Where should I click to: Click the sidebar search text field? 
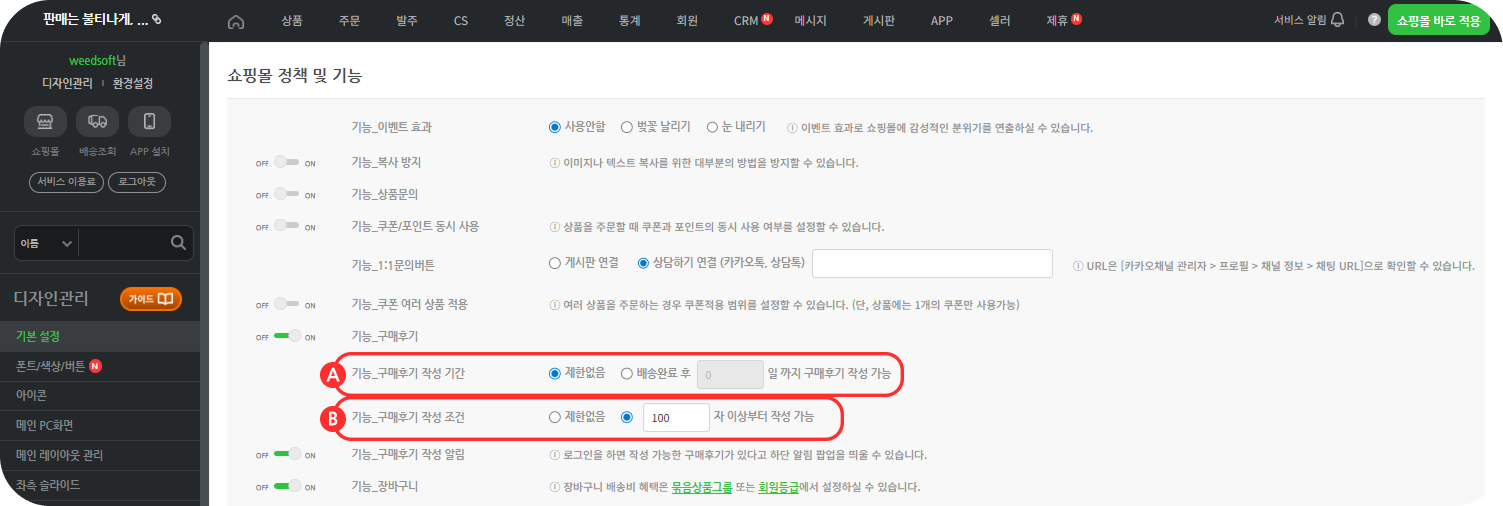[x=122, y=243]
